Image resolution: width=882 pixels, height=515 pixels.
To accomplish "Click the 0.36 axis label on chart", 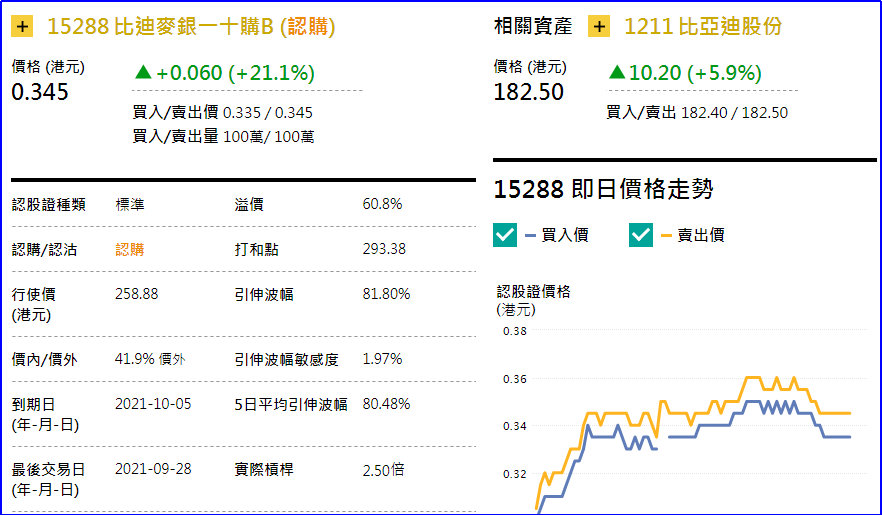I will point(515,379).
